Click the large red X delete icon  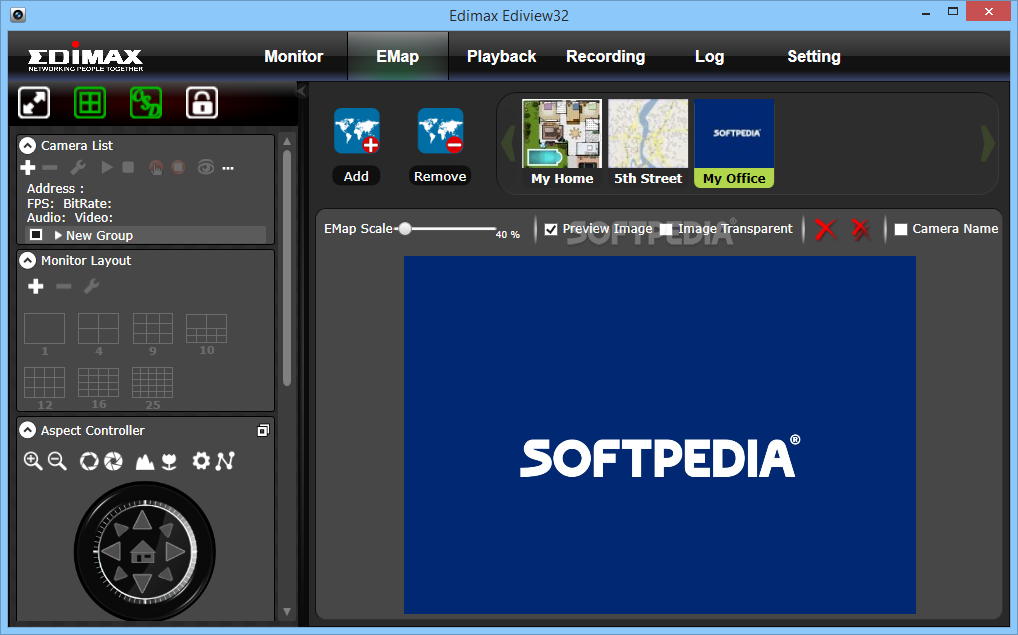(826, 229)
